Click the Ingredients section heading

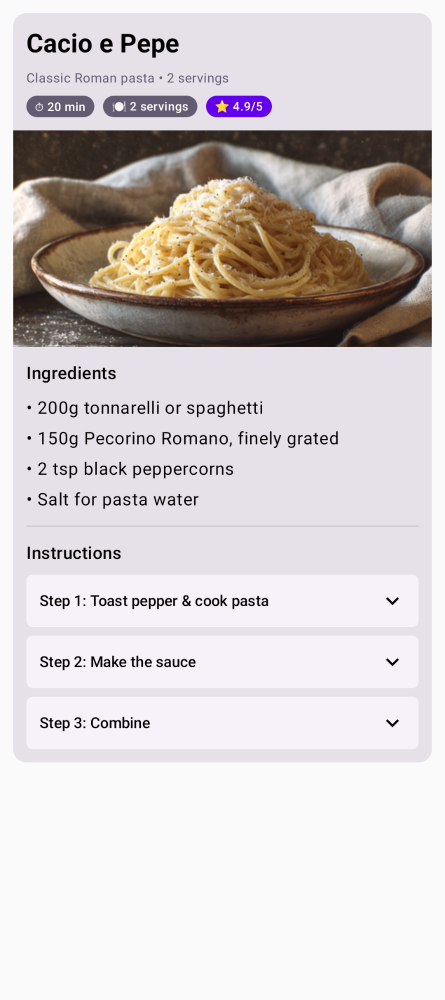(x=71, y=374)
